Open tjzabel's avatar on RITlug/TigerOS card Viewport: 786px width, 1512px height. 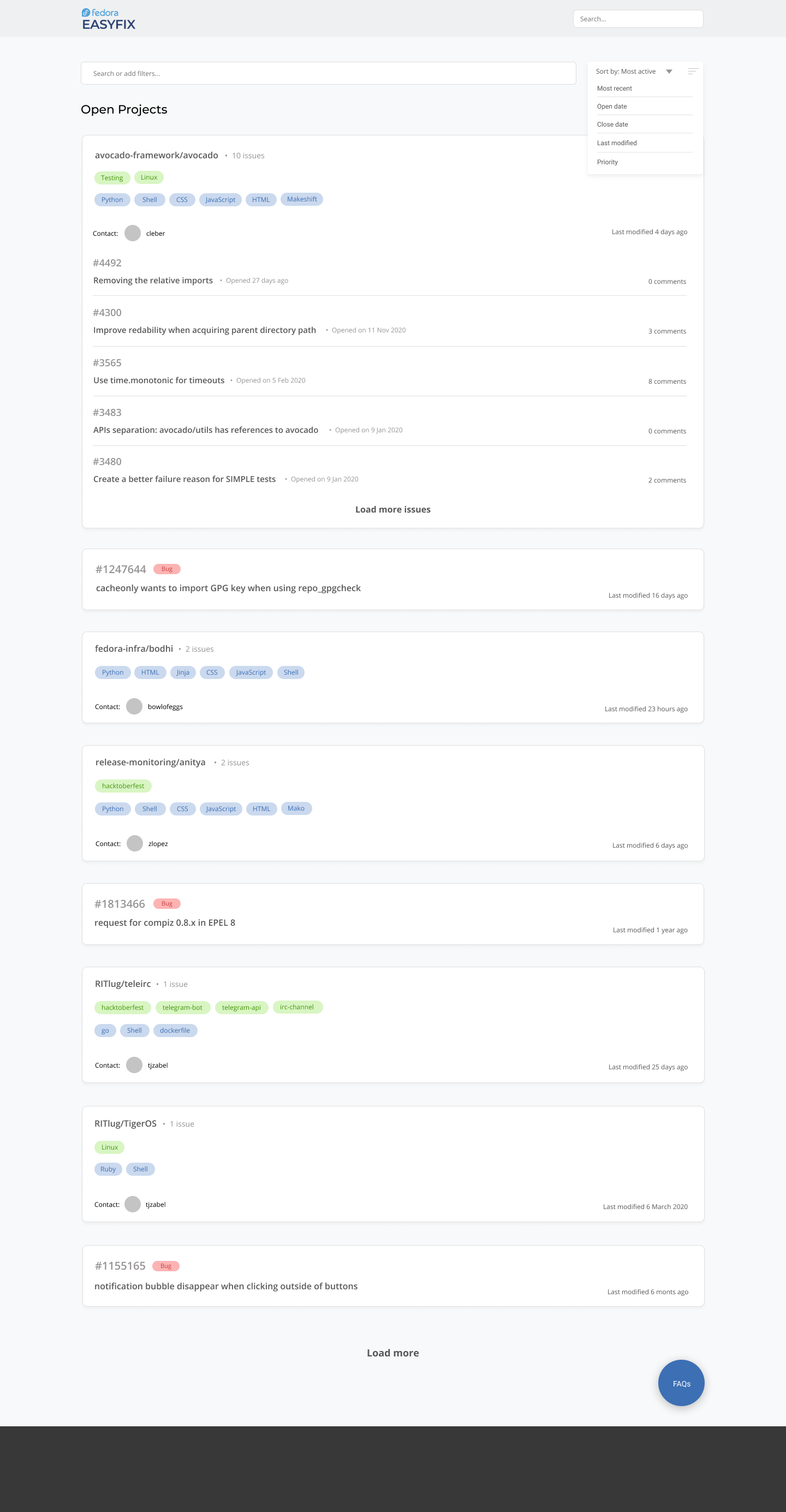pos(133,1204)
